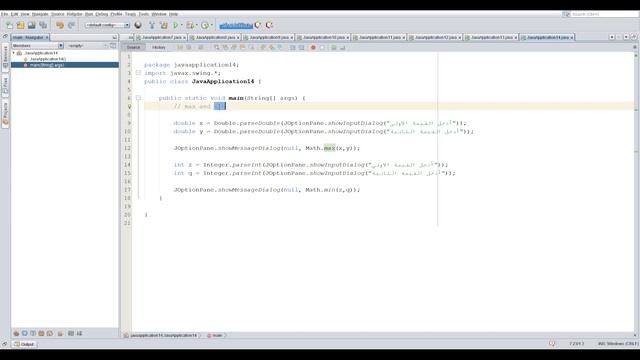Close the JavaApplication14.java tab
The height and width of the screenshot is (360, 640).
coord(572,38)
